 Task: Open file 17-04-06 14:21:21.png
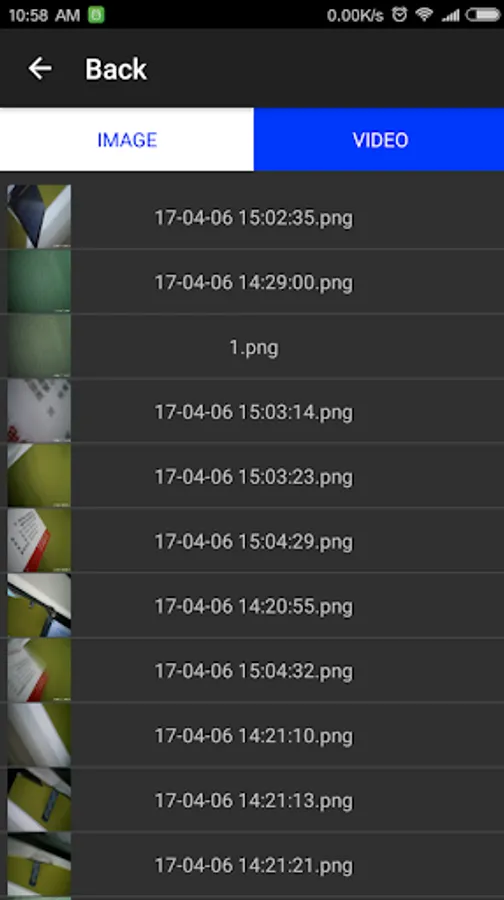252,865
